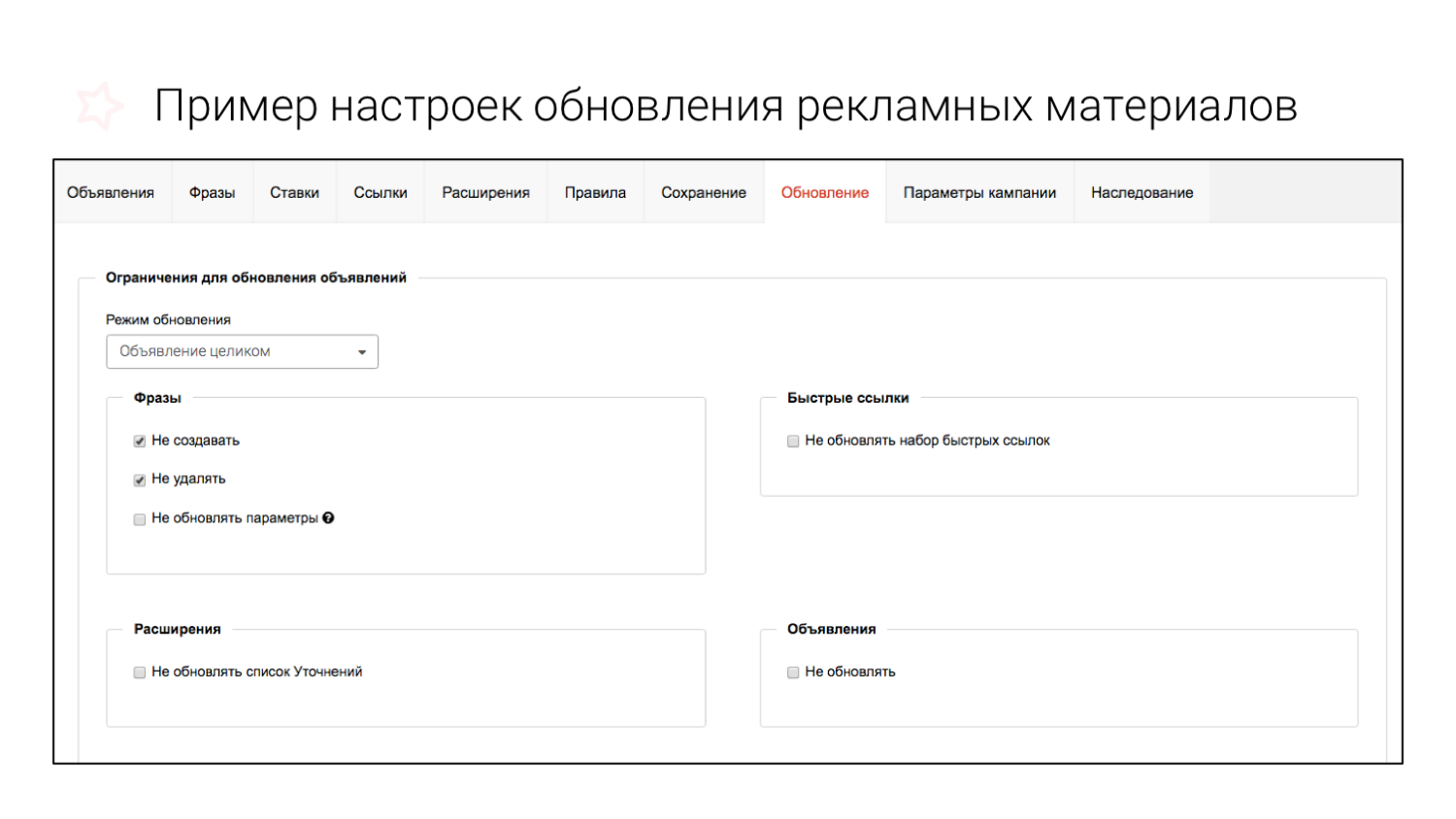Check Не обновлять under Объявления section

tap(793, 672)
